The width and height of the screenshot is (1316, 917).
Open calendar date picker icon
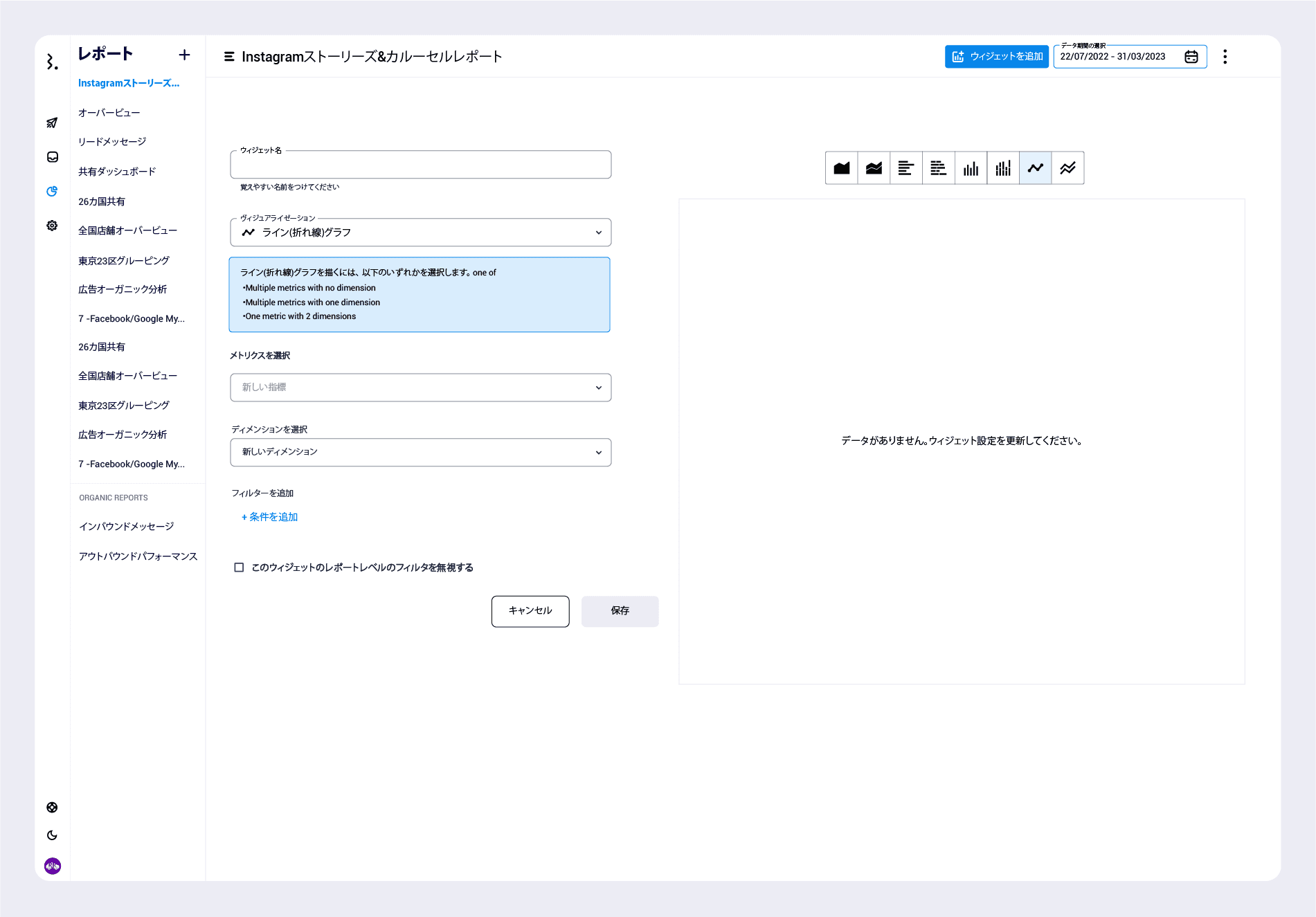coord(1191,57)
